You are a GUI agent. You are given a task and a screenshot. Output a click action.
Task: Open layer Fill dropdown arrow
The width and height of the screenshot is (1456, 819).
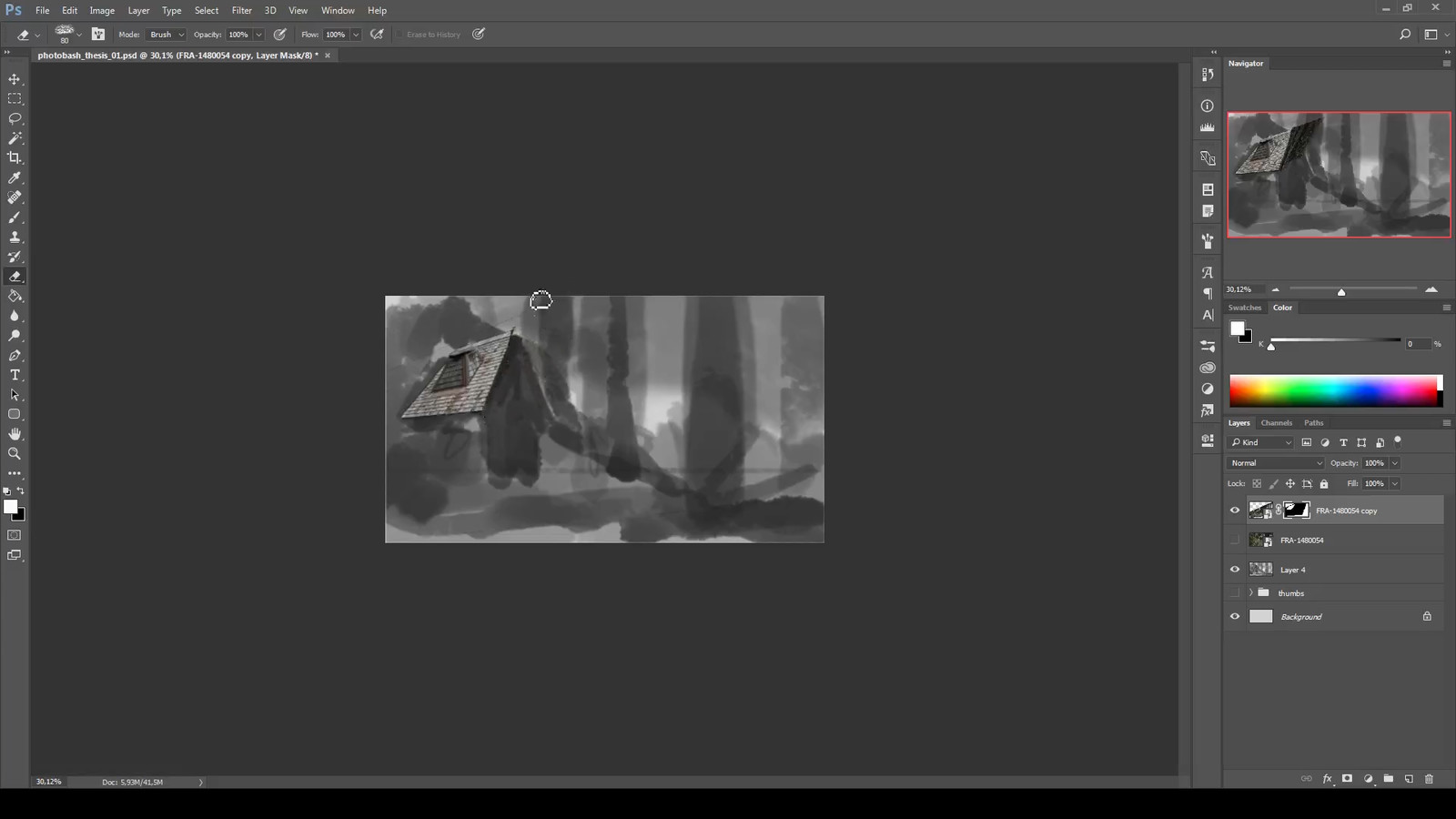point(1394,484)
